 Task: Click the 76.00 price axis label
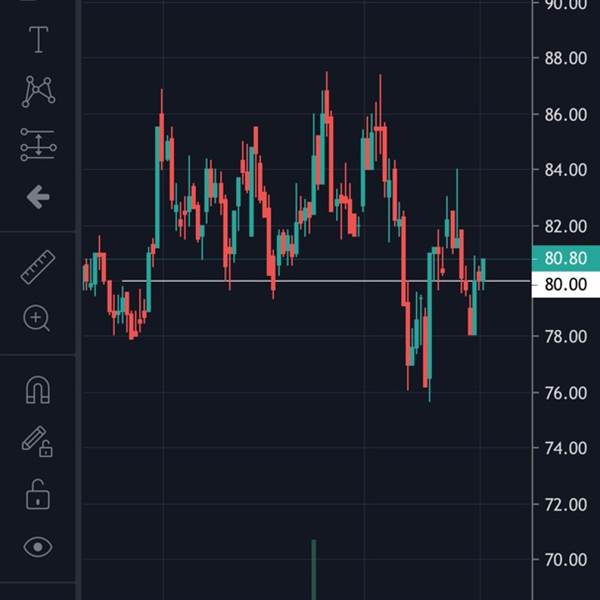pyautogui.click(x=566, y=393)
